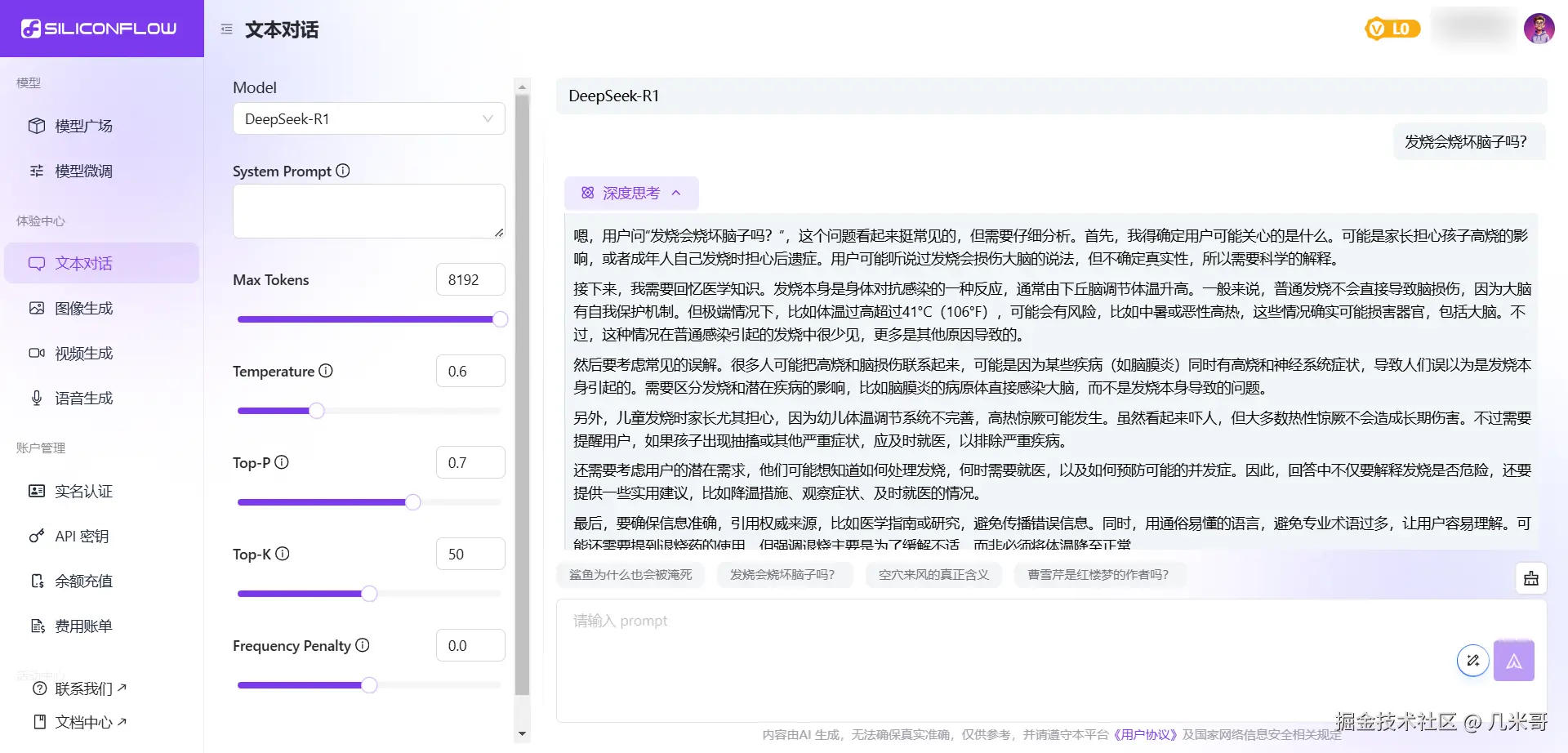Screen dimensions: 1568x753
Task: Switch to 视频生成 in the sidebar
Action: (85, 353)
